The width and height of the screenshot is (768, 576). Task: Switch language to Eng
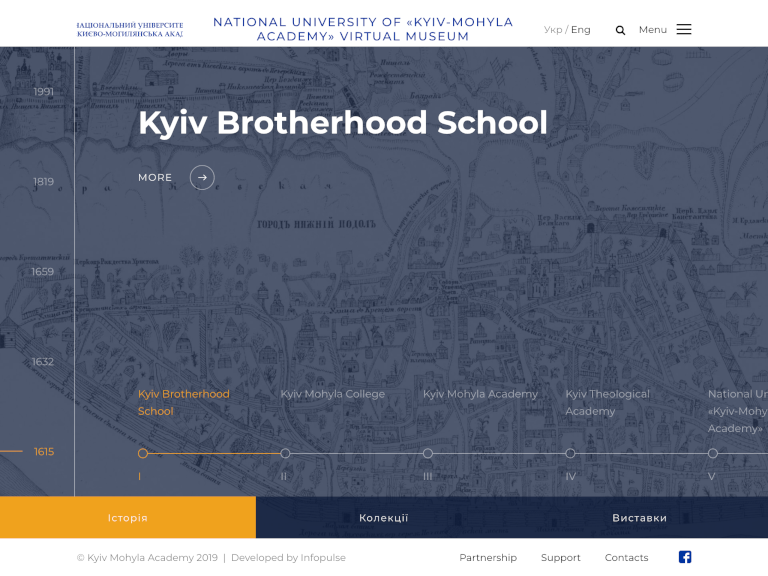tap(580, 30)
